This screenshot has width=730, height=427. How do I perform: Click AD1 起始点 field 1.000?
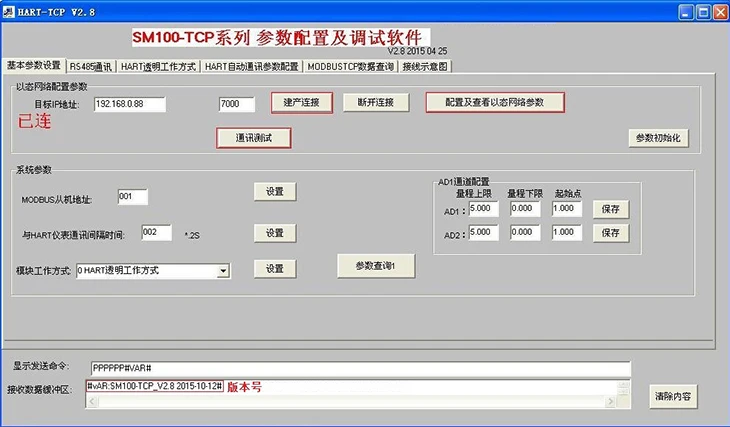[567, 209]
